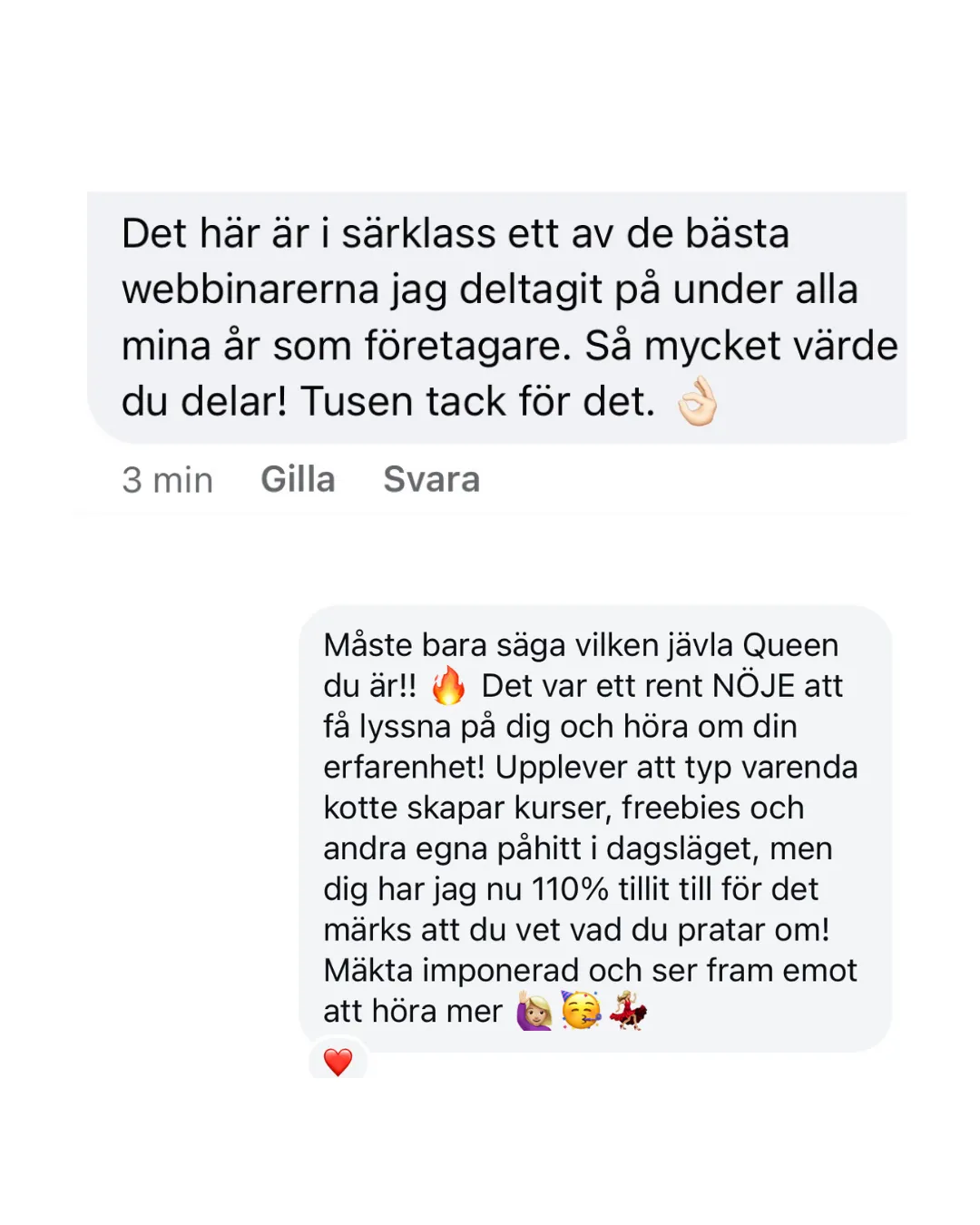Image resolution: width=980 pixels, height=1225 pixels.
Task: Click 'att höra mer' closing text
Action: (413, 1011)
